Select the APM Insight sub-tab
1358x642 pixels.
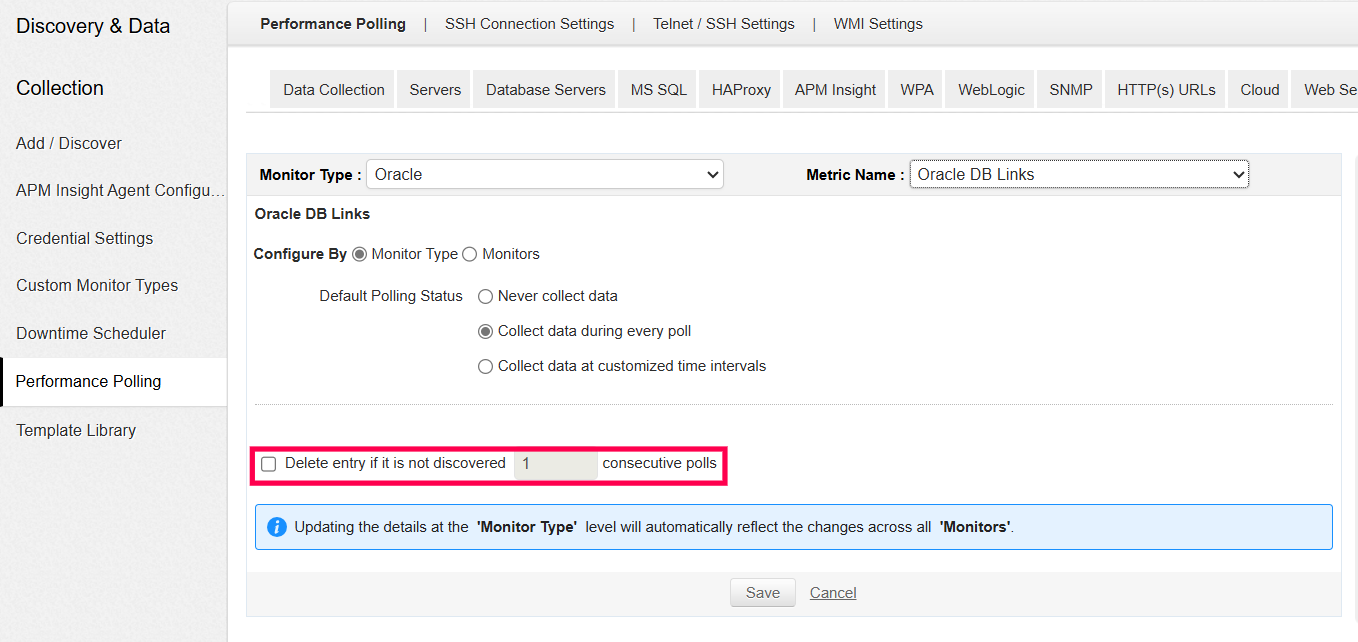[x=835, y=90]
